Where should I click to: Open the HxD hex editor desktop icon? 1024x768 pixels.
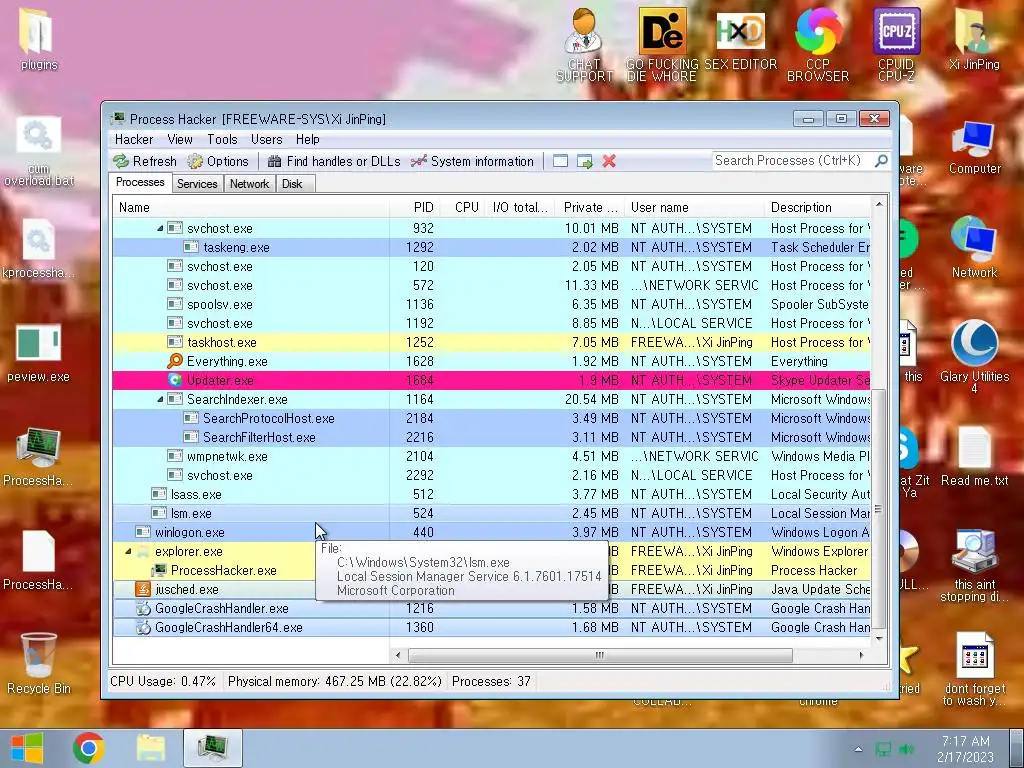click(740, 39)
